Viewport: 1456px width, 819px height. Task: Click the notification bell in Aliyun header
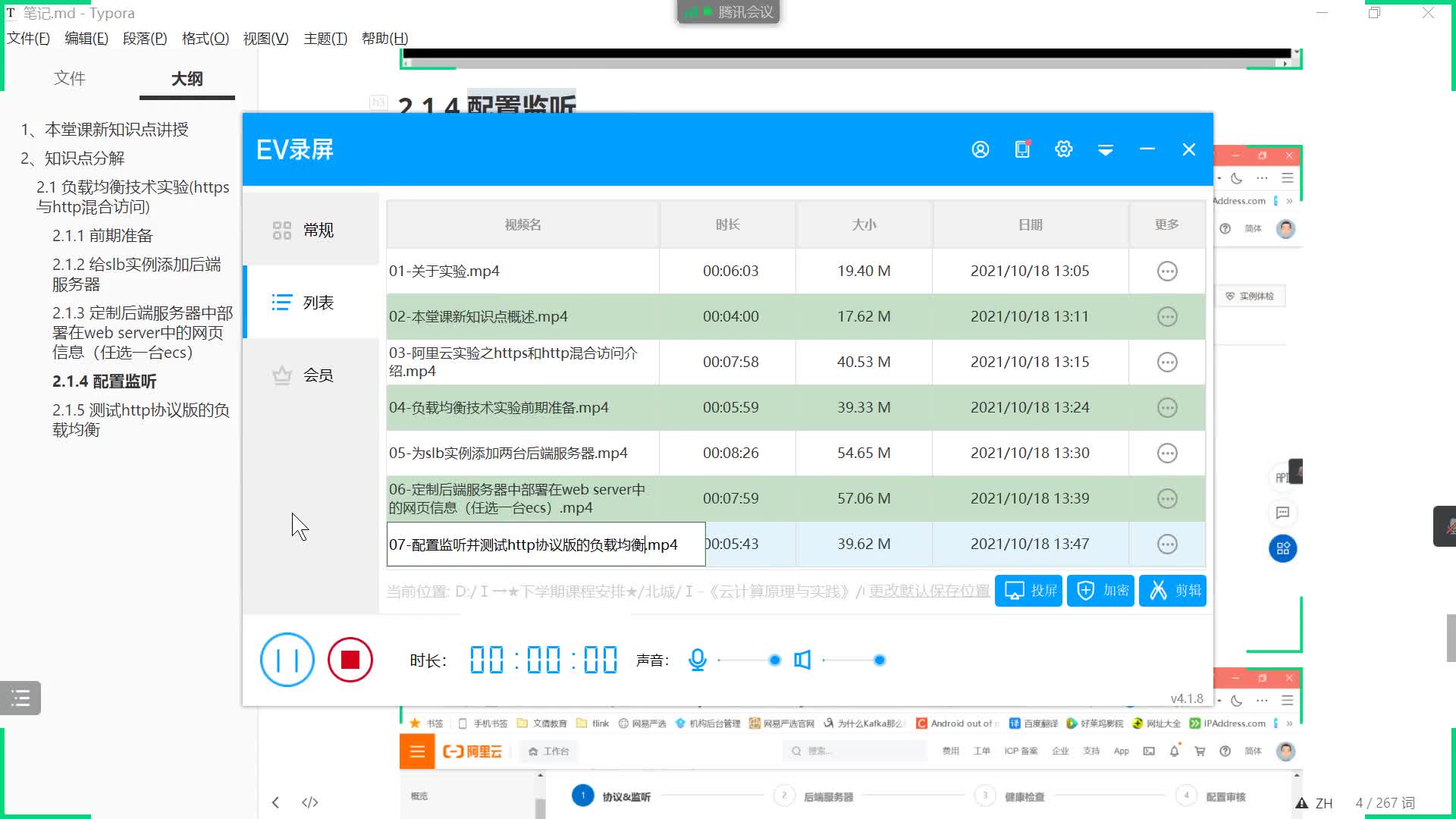pyautogui.click(x=1174, y=751)
